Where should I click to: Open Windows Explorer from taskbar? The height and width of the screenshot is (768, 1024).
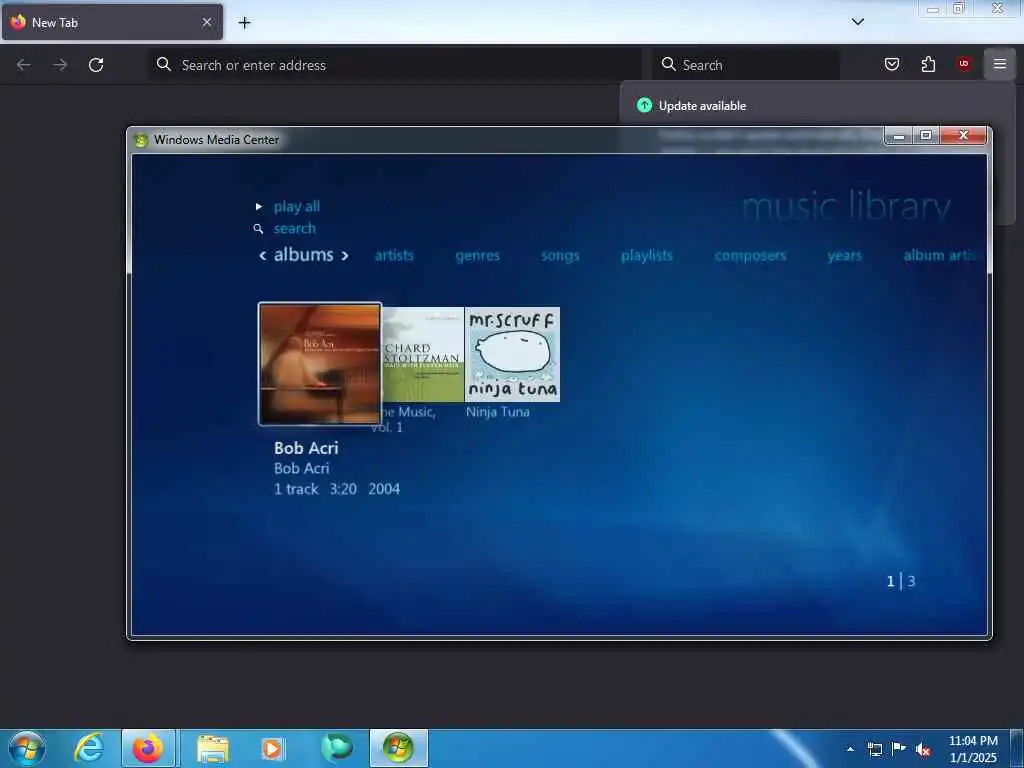click(213, 748)
